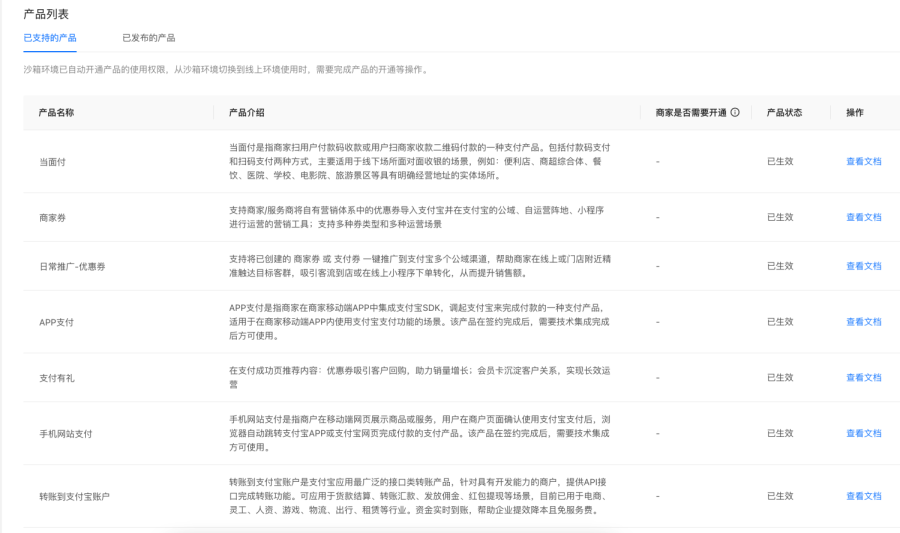Click 已生效 status of 支付有礼 row
Viewport: 900px width, 533px height.
coord(780,378)
